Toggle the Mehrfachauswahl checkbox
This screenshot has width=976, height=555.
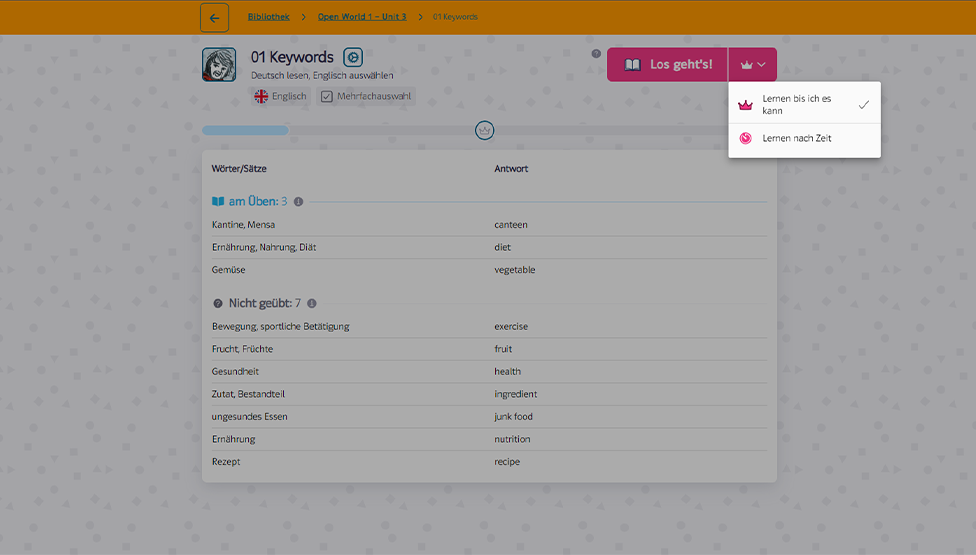327,97
